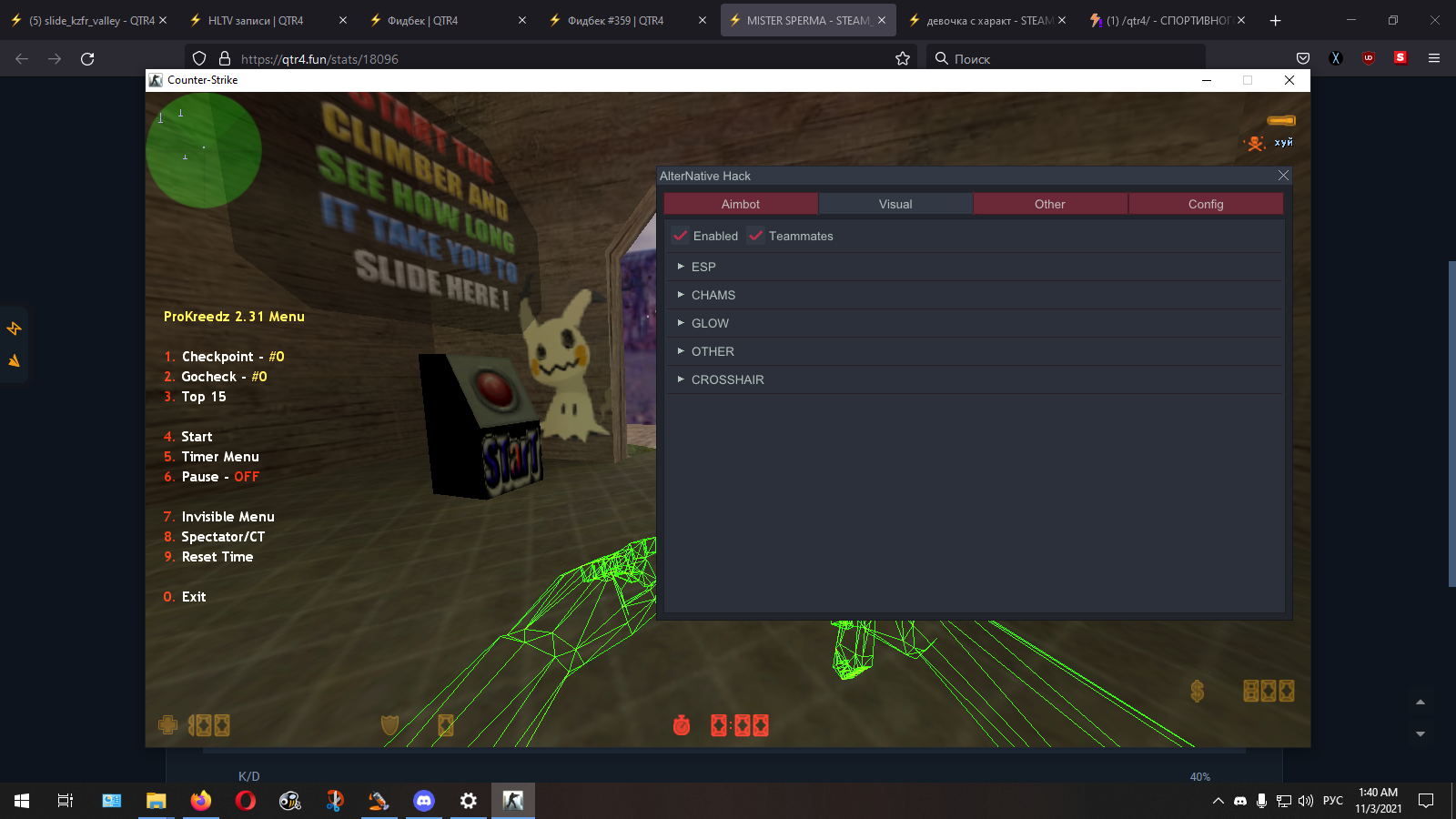1456x819 pixels.
Task: Open the Firefox hamburger menu
Action: [x=1434, y=58]
